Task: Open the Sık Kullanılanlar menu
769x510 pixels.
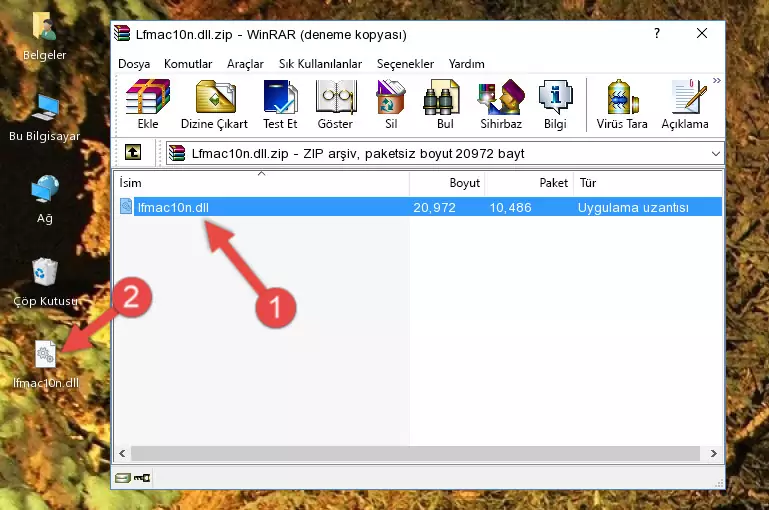Action: (320, 64)
